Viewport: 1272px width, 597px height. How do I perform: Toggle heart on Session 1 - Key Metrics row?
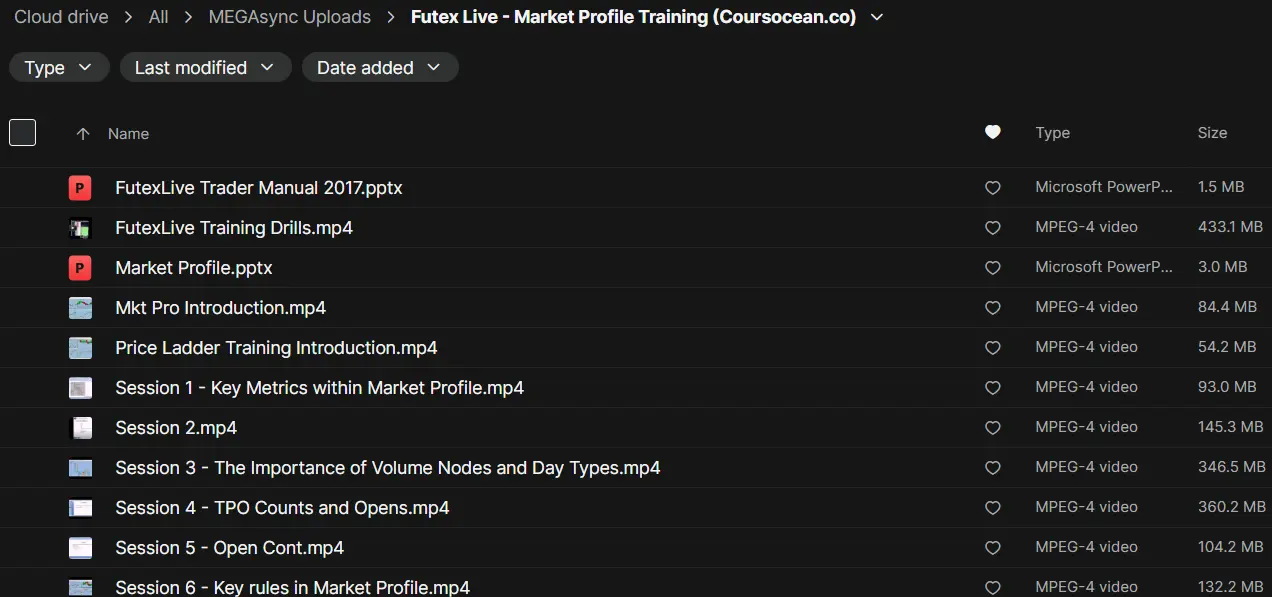point(993,388)
